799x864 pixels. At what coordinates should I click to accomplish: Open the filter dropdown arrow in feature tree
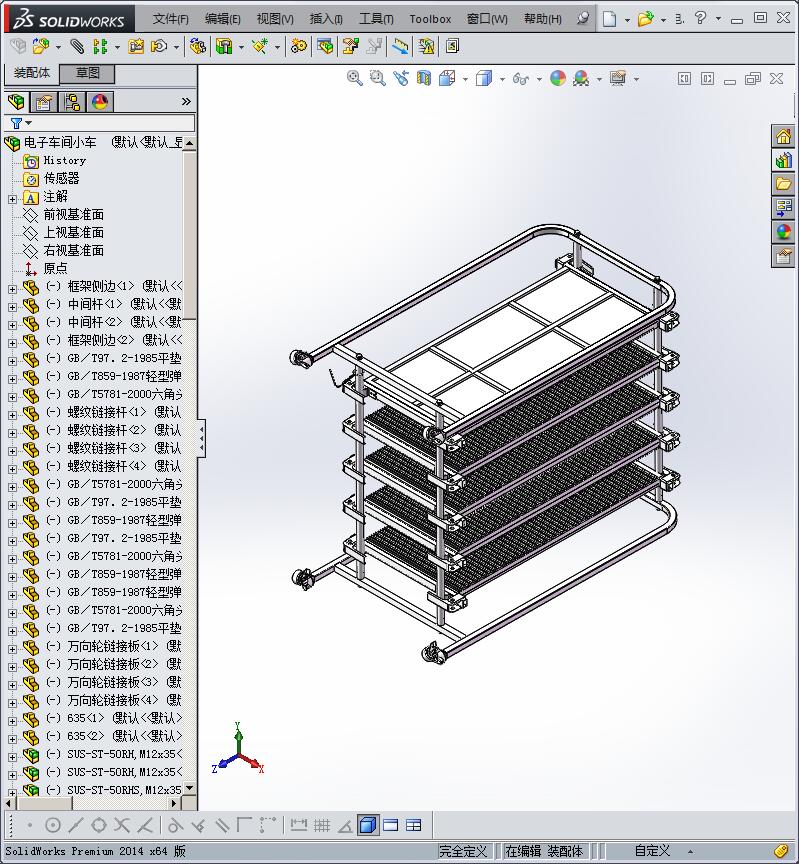click(29, 123)
